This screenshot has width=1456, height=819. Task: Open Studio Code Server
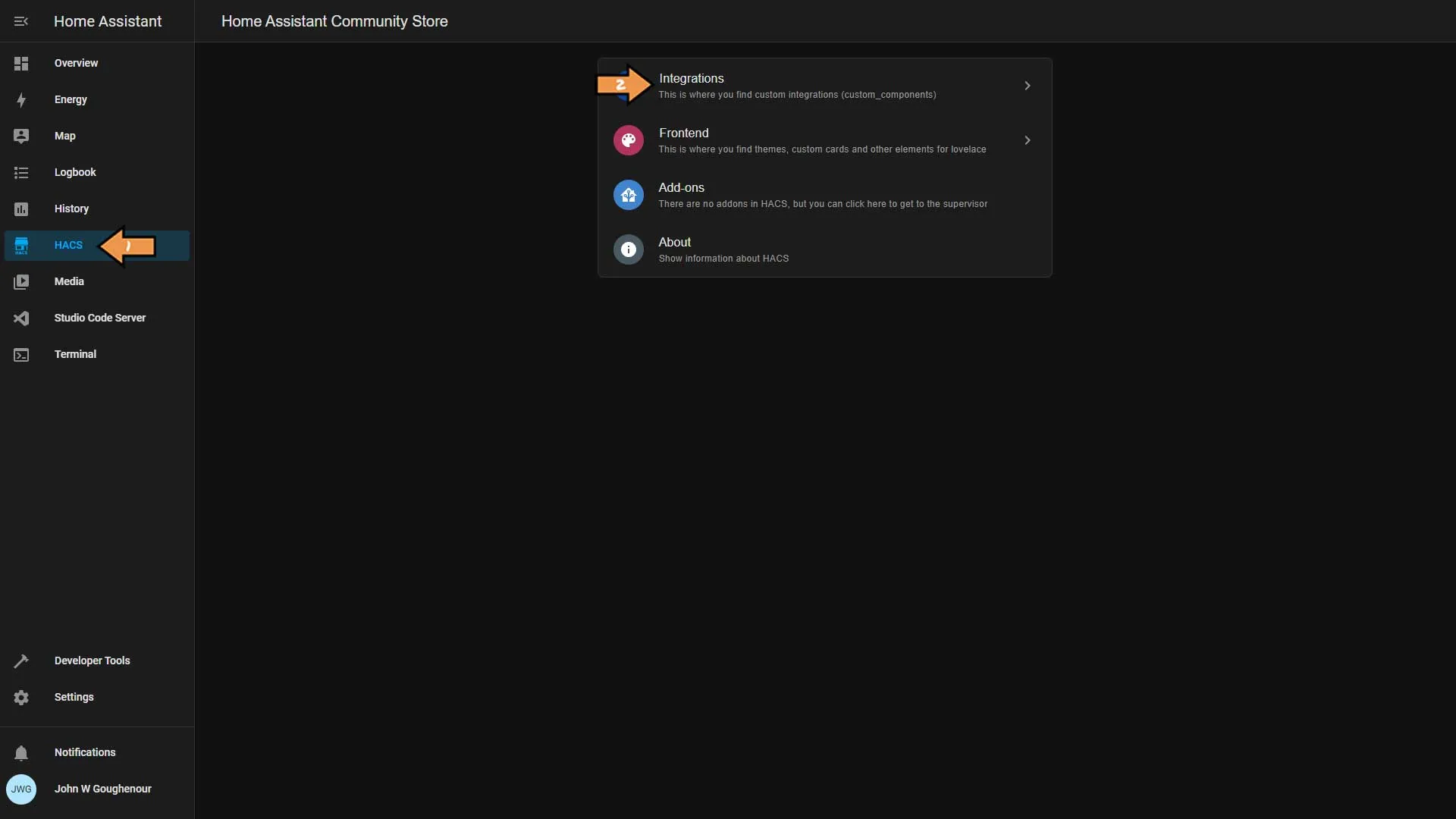100,318
